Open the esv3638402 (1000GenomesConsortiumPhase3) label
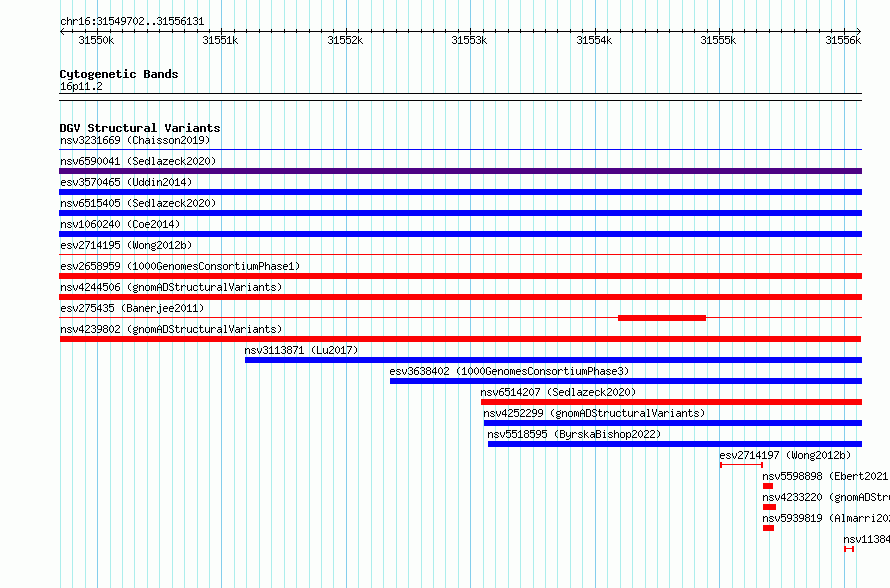Viewport: 890px width, 588px height. (509, 371)
